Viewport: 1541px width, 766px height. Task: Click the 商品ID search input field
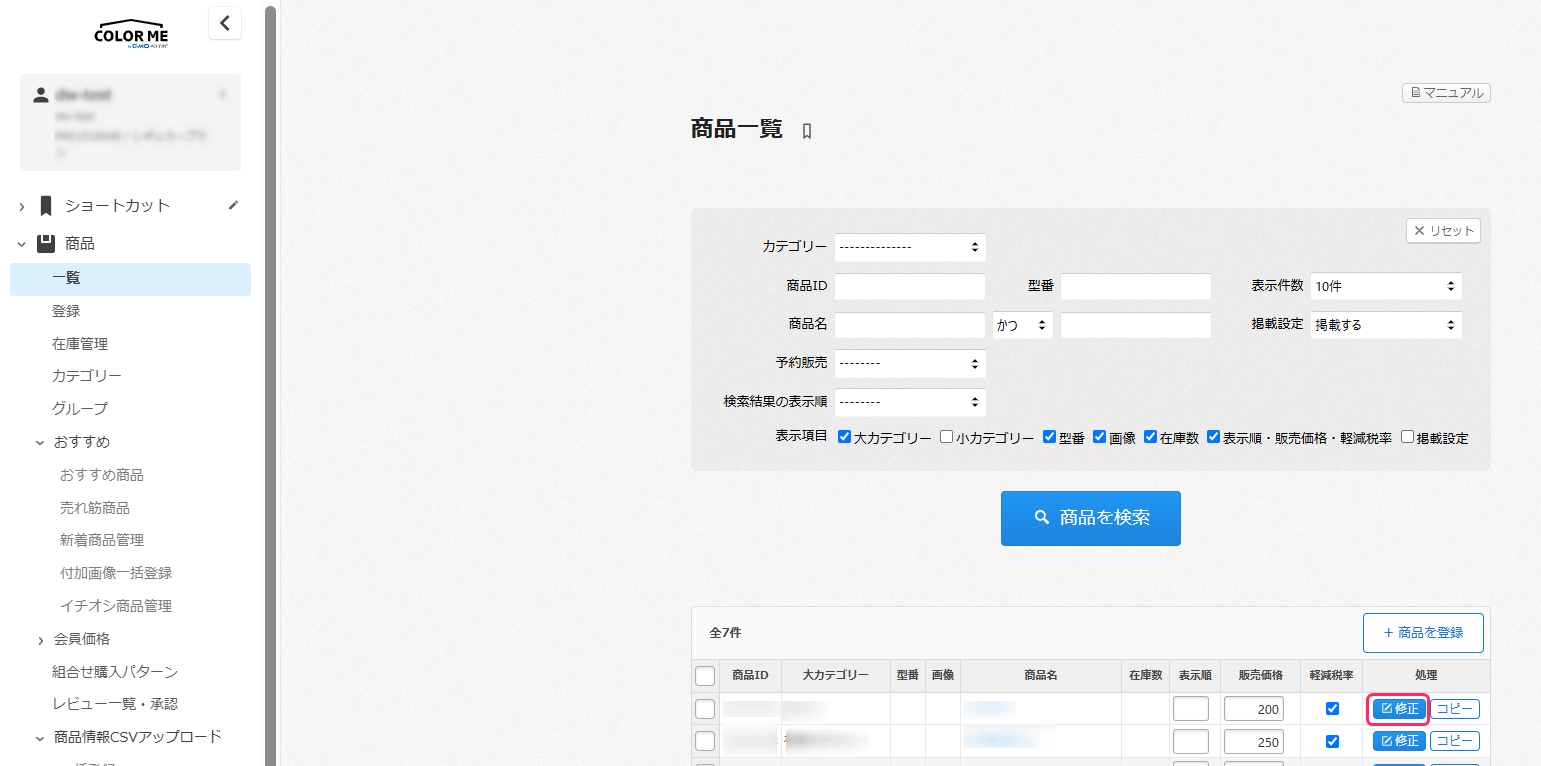click(x=909, y=286)
